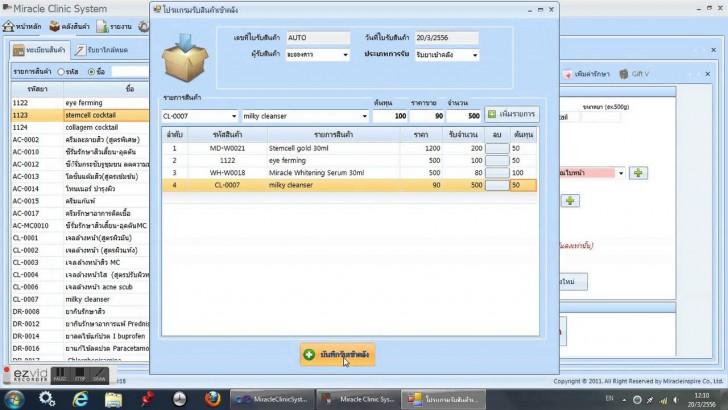Viewport: 728px width, 410px height.
Task: Open the settings gear in taskbar
Action: (47, 399)
